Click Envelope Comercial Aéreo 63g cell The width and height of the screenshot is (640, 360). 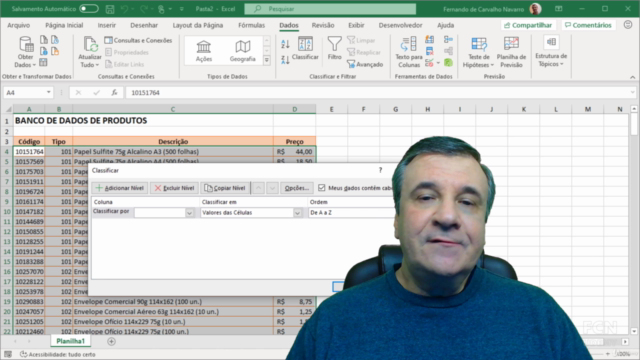click(x=173, y=311)
